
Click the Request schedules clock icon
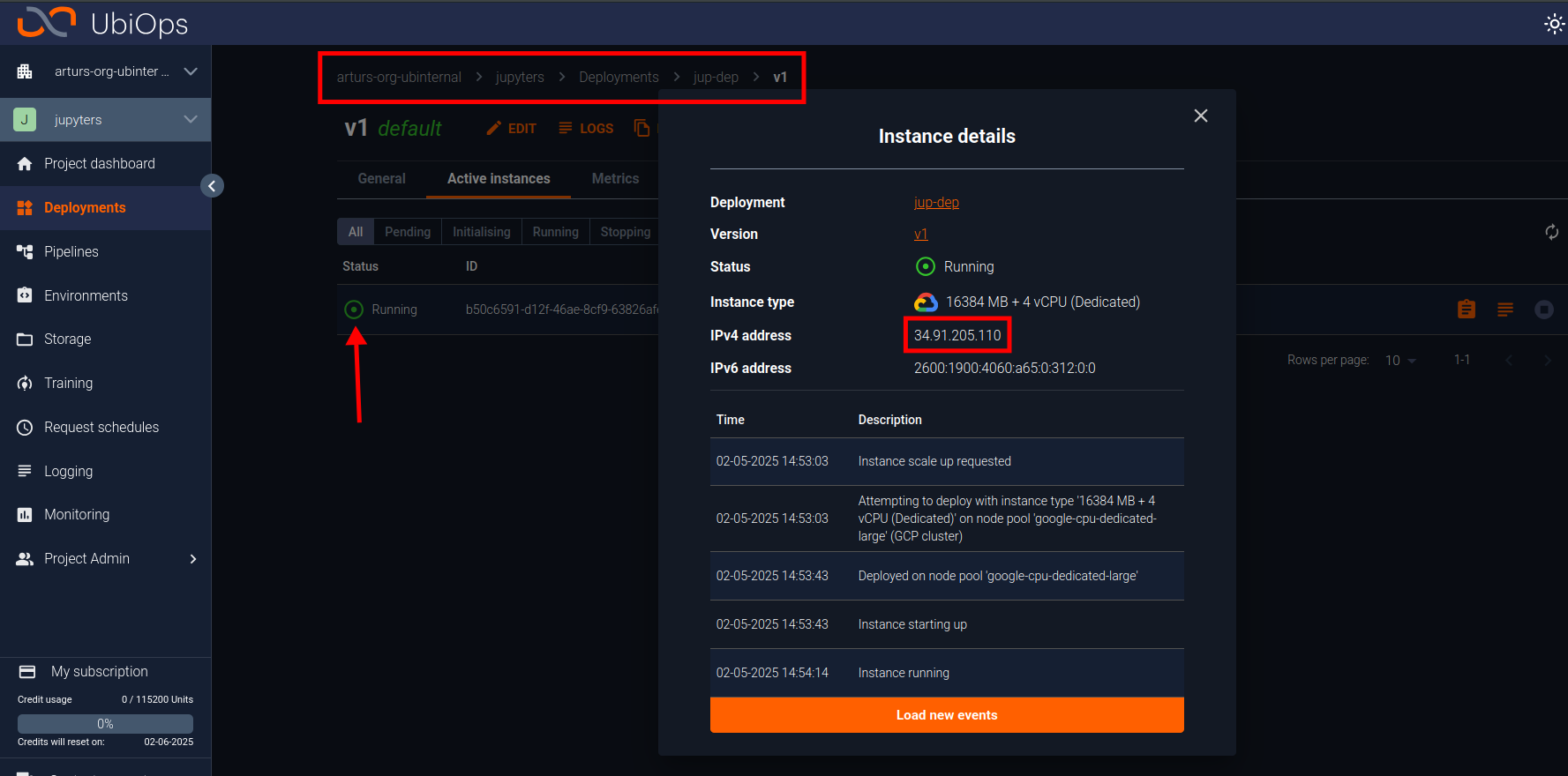coord(25,428)
